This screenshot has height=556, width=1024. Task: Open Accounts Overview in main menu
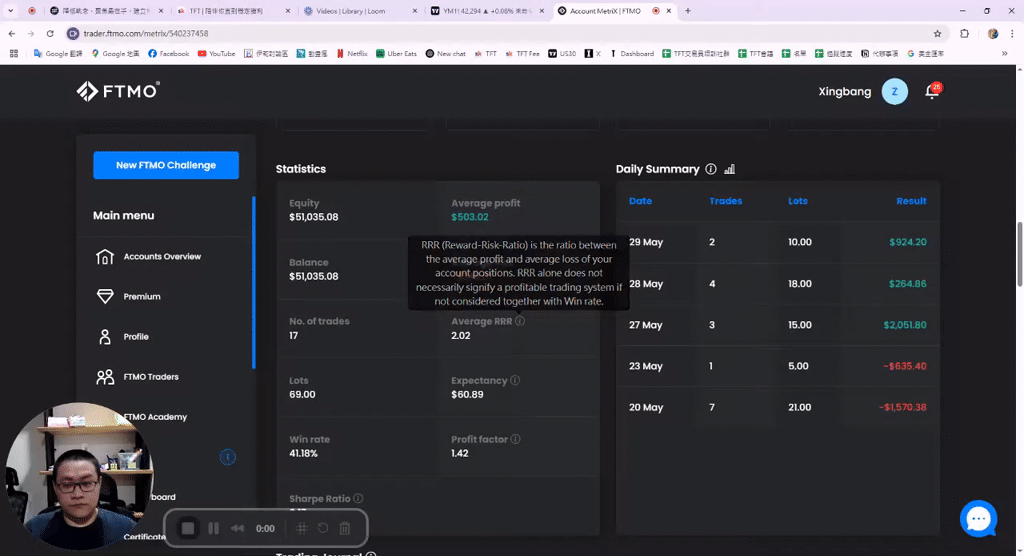coord(162,257)
